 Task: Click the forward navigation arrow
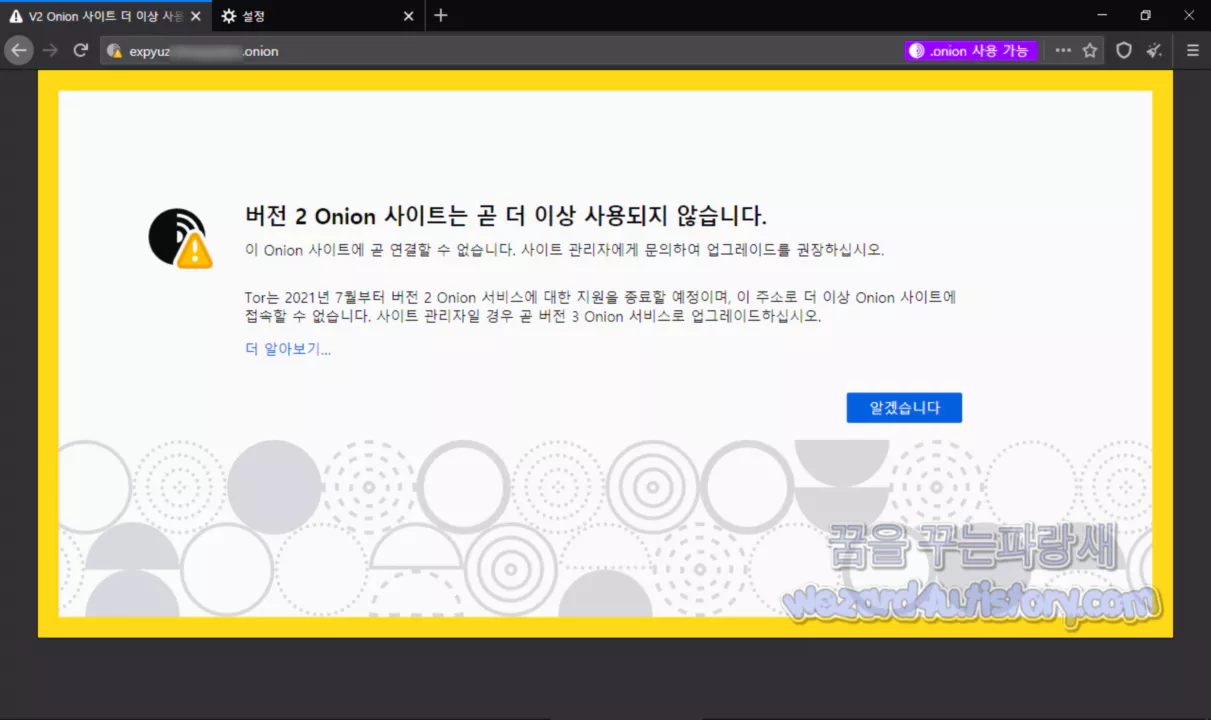(x=48, y=50)
